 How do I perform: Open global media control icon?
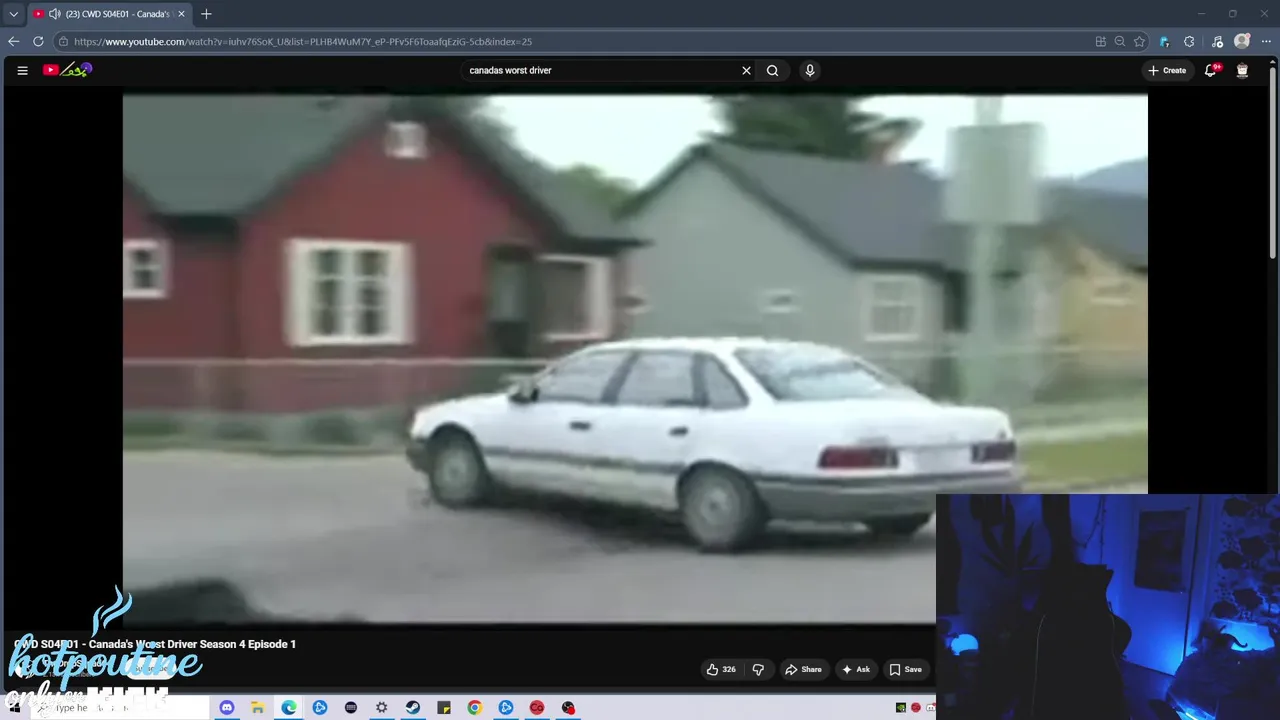1217,42
